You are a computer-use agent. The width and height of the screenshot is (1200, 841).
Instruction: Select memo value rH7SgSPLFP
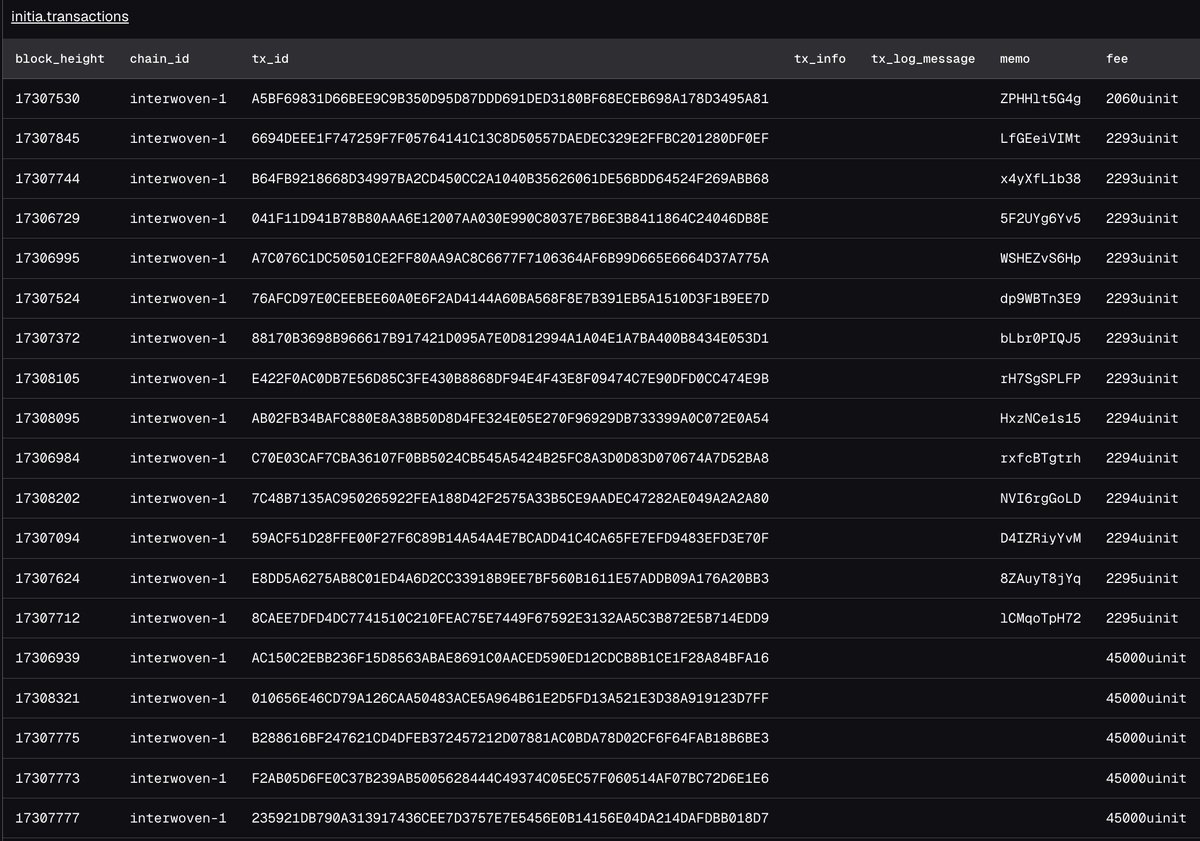point(1040,379)
